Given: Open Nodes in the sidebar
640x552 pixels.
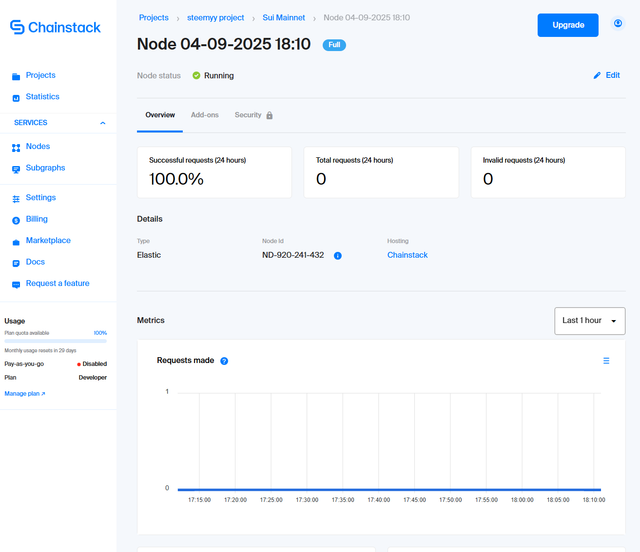Looking at the screenshot, I should coord(38,146).
